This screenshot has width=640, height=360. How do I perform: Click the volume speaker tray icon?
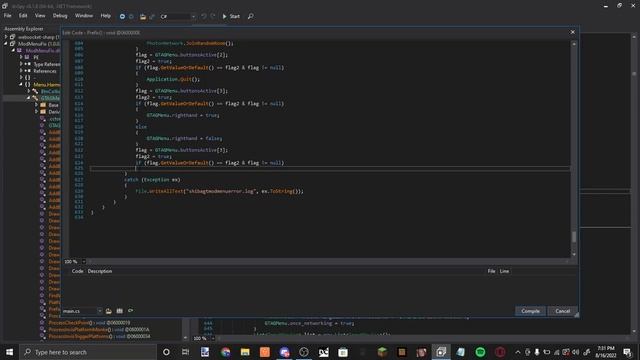[x=576, y=352]
